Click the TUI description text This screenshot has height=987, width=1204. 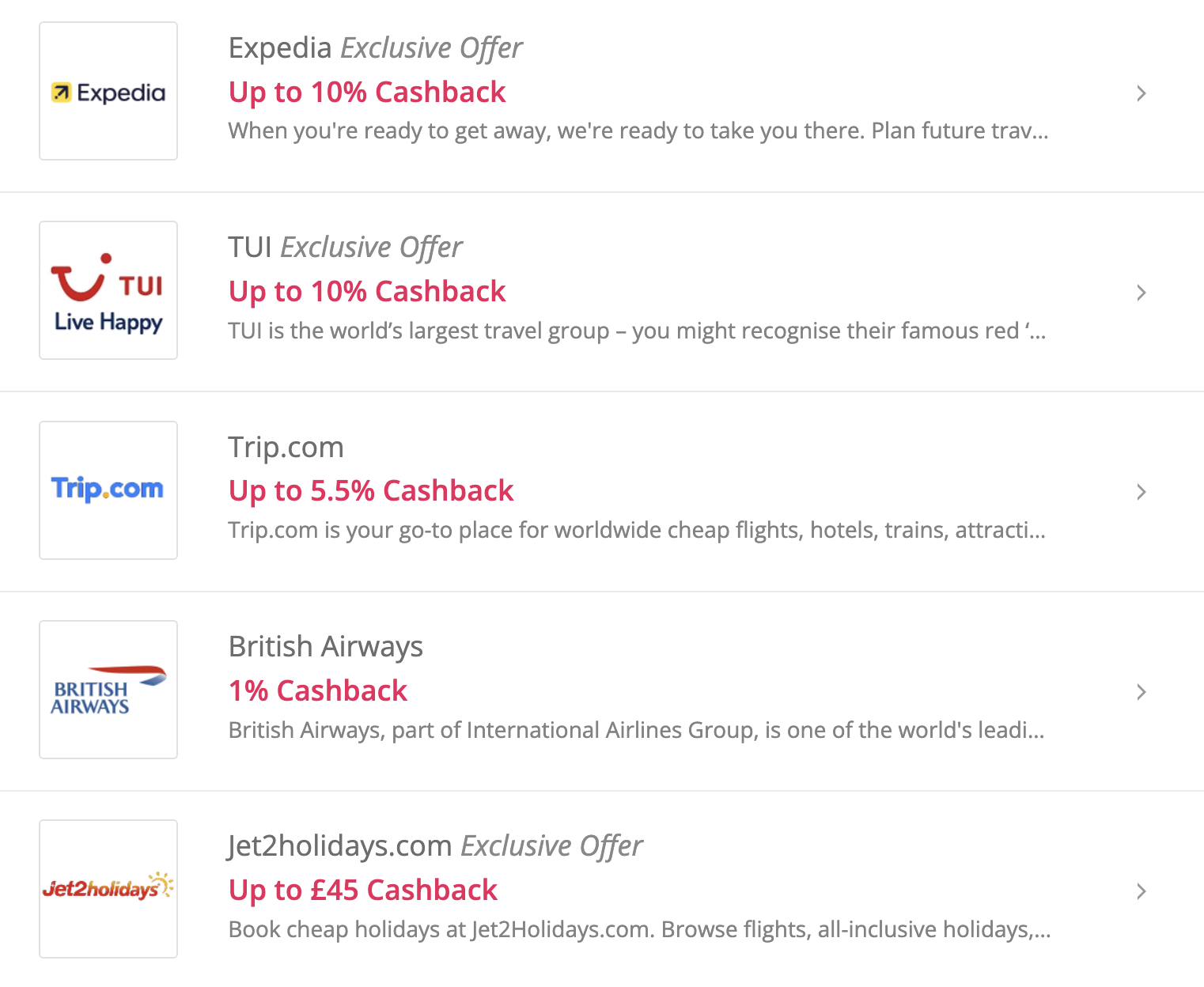pyautogui.click(x=637, y=331)
